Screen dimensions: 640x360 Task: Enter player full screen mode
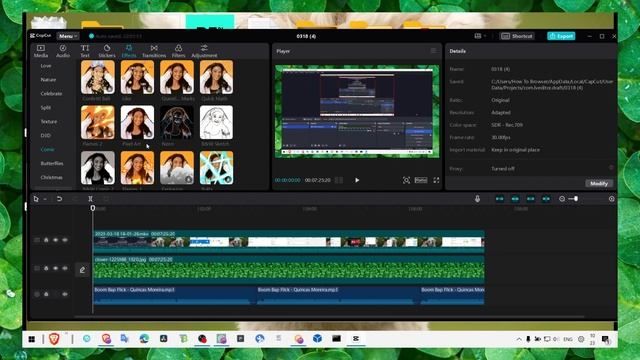click(x=436, y=180)
